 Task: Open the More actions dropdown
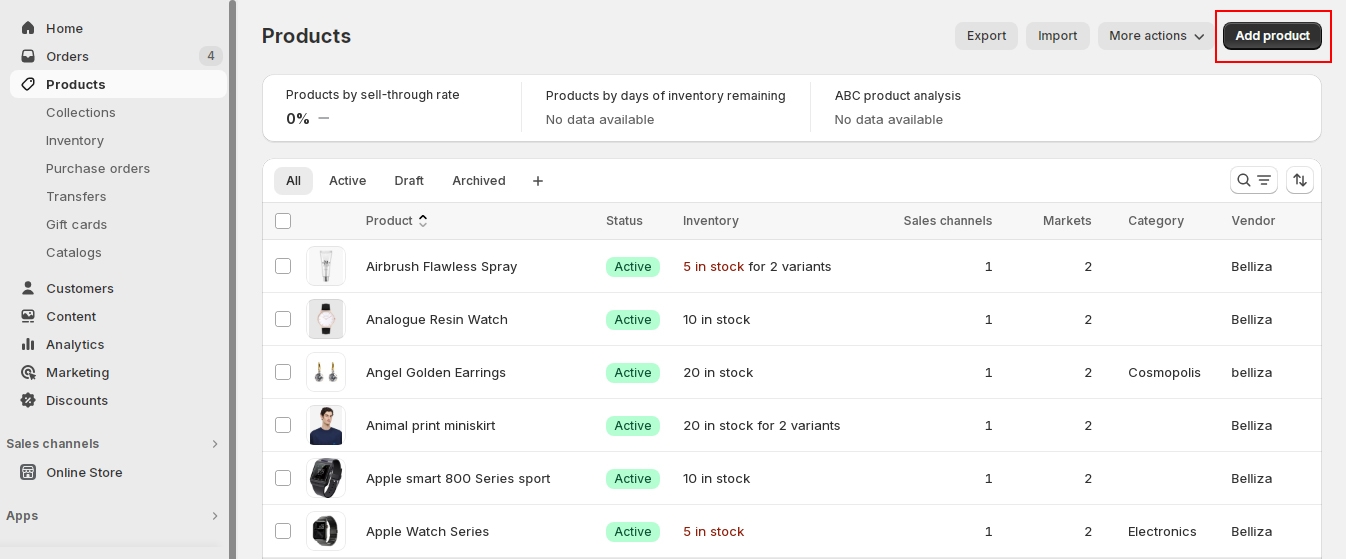pyautogui.click(x=1156, y=36)
